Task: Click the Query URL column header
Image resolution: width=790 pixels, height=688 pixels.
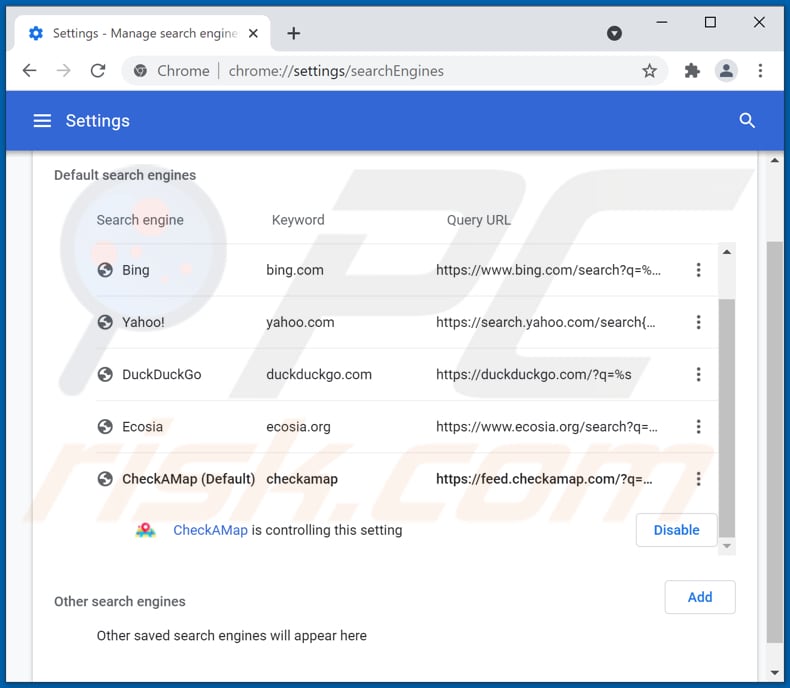Action: [478, 220]
